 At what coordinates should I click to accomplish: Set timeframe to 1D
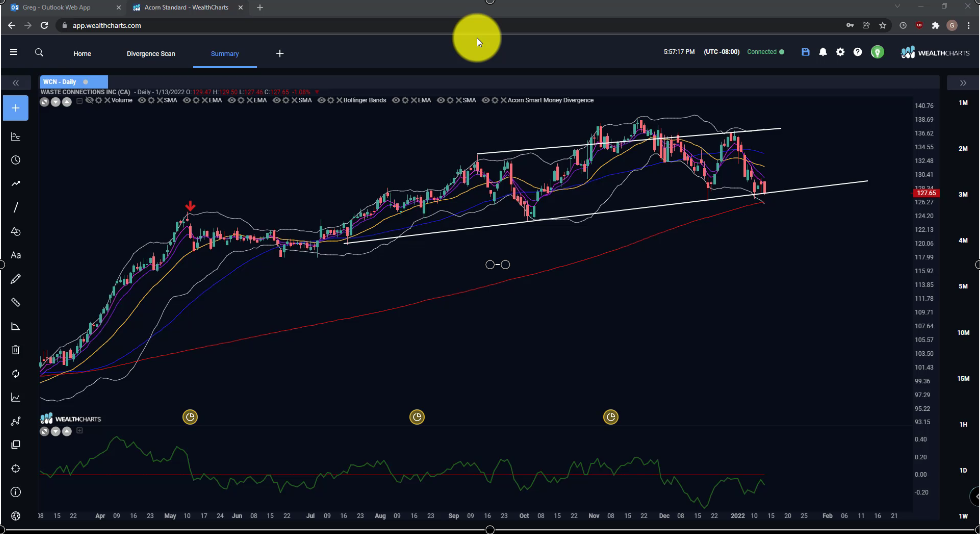coord(963,470)
